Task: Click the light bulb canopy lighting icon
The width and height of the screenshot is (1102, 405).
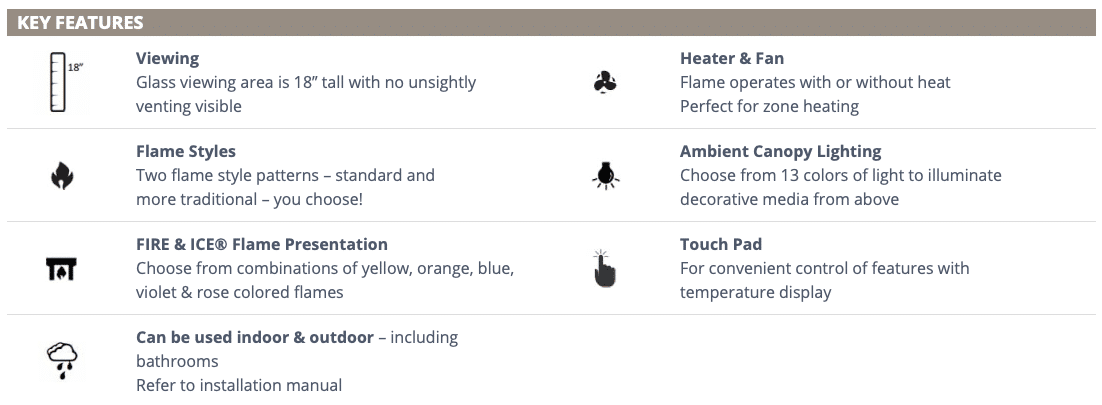Action: (605, 176)
